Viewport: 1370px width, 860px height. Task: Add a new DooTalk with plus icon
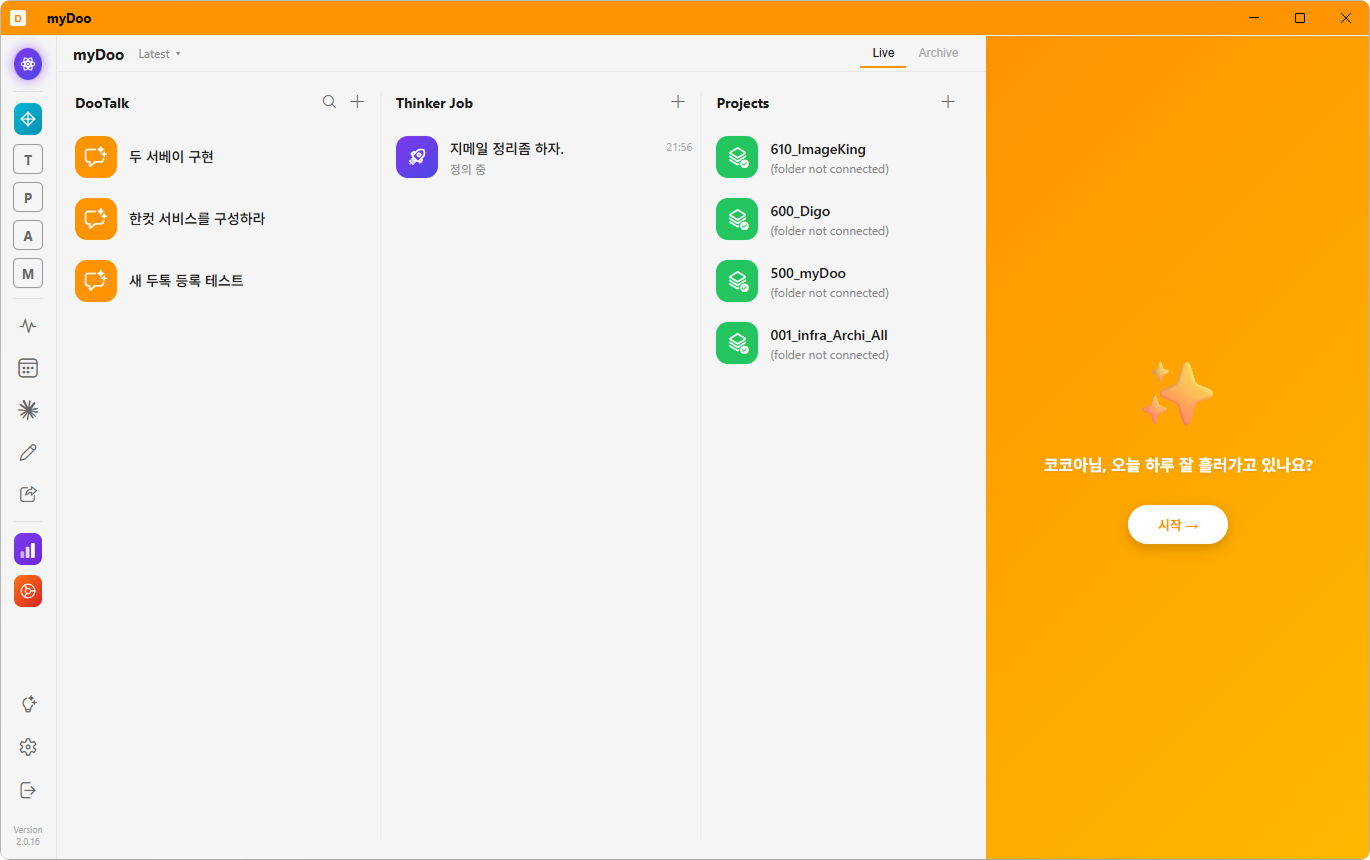coord(358,102)
